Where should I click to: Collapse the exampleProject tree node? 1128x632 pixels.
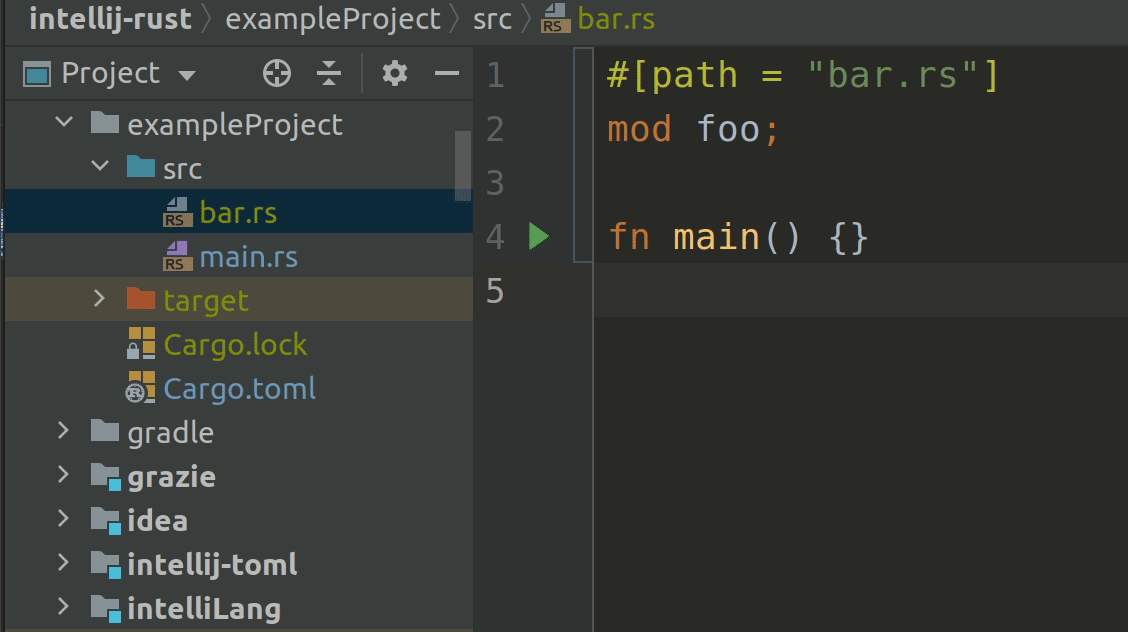(64, 122)
